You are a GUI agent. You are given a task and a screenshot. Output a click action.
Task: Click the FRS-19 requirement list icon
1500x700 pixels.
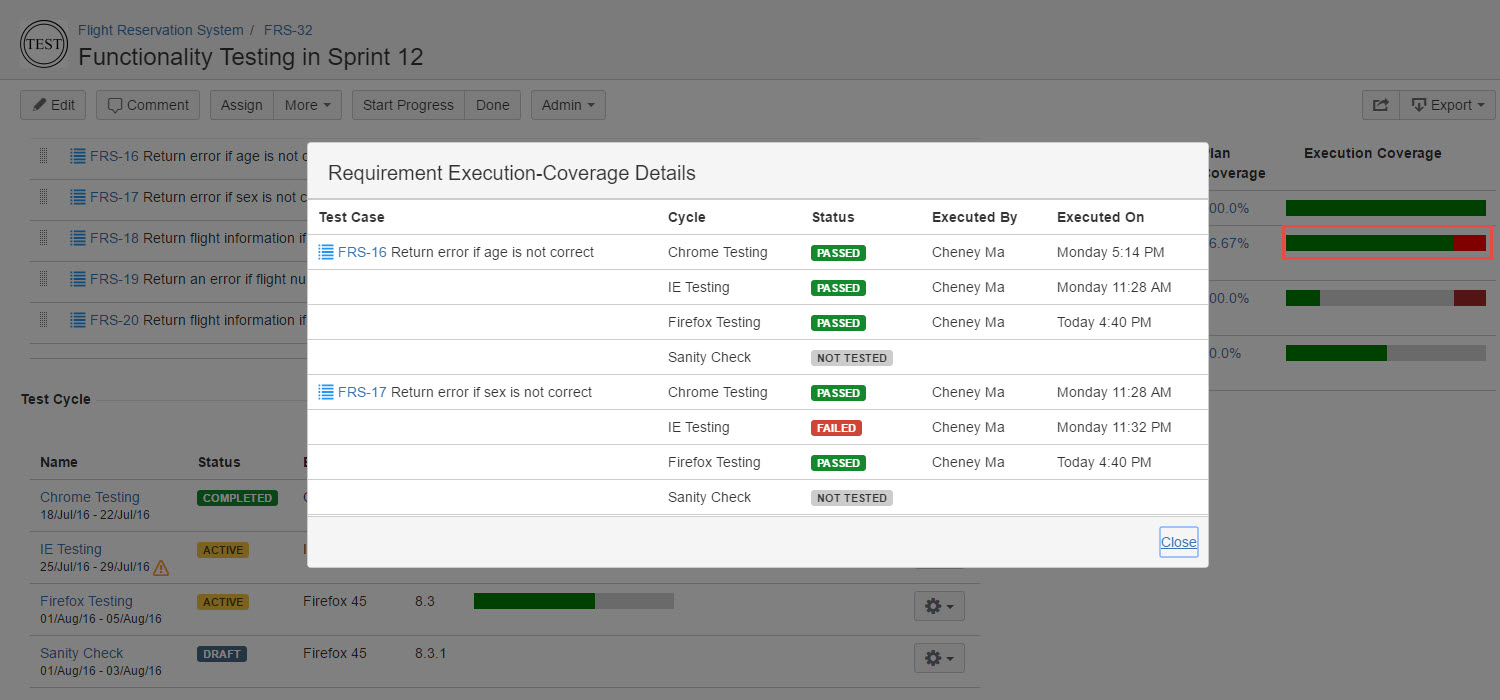[x=77, y=279]
